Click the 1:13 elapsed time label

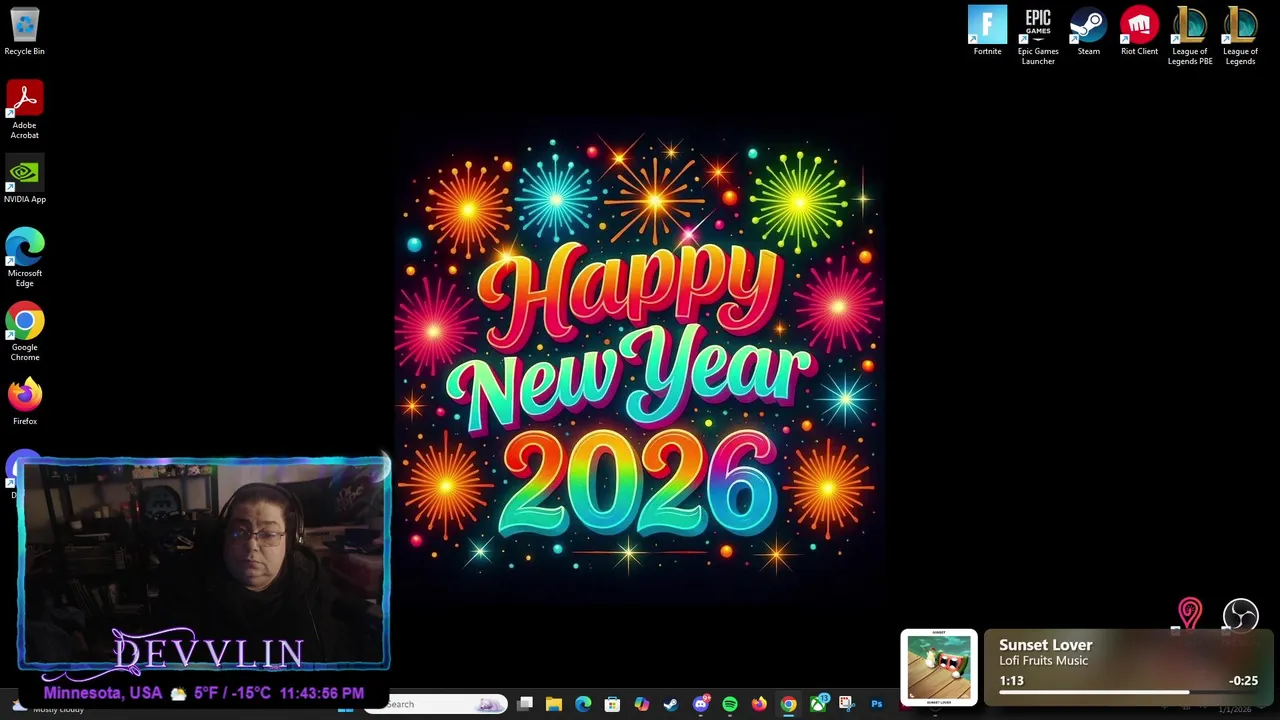[1011, 681]
